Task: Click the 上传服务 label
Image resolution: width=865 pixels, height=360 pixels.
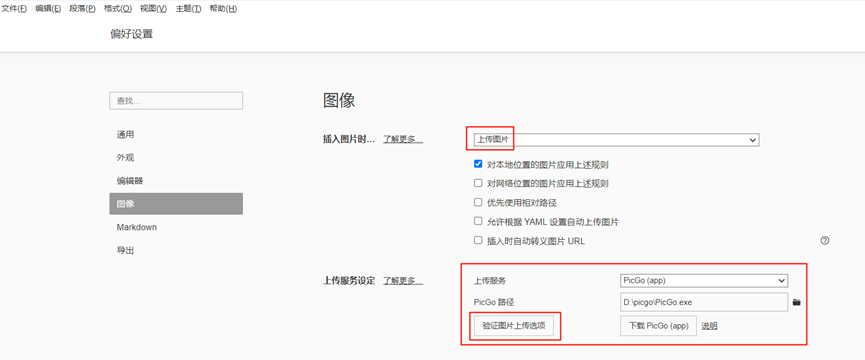Action: (x=490, y=281)
